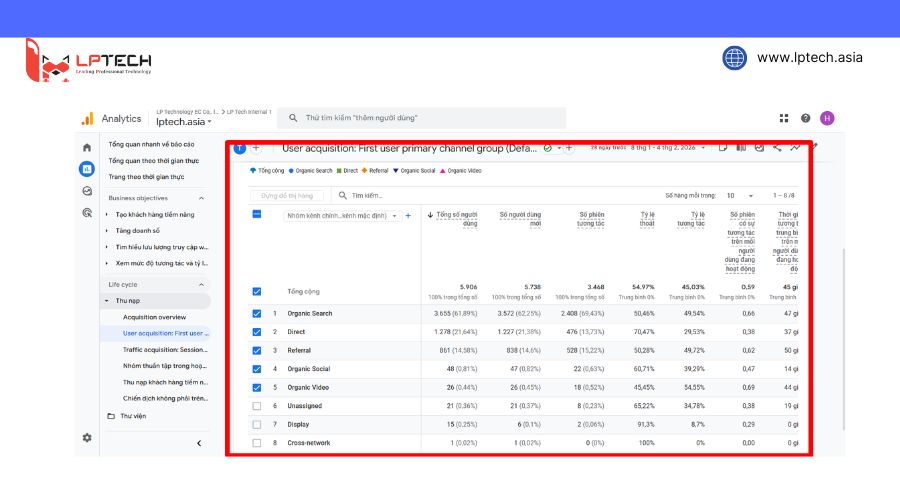Open Acquisition overview report

pos(154,317)
